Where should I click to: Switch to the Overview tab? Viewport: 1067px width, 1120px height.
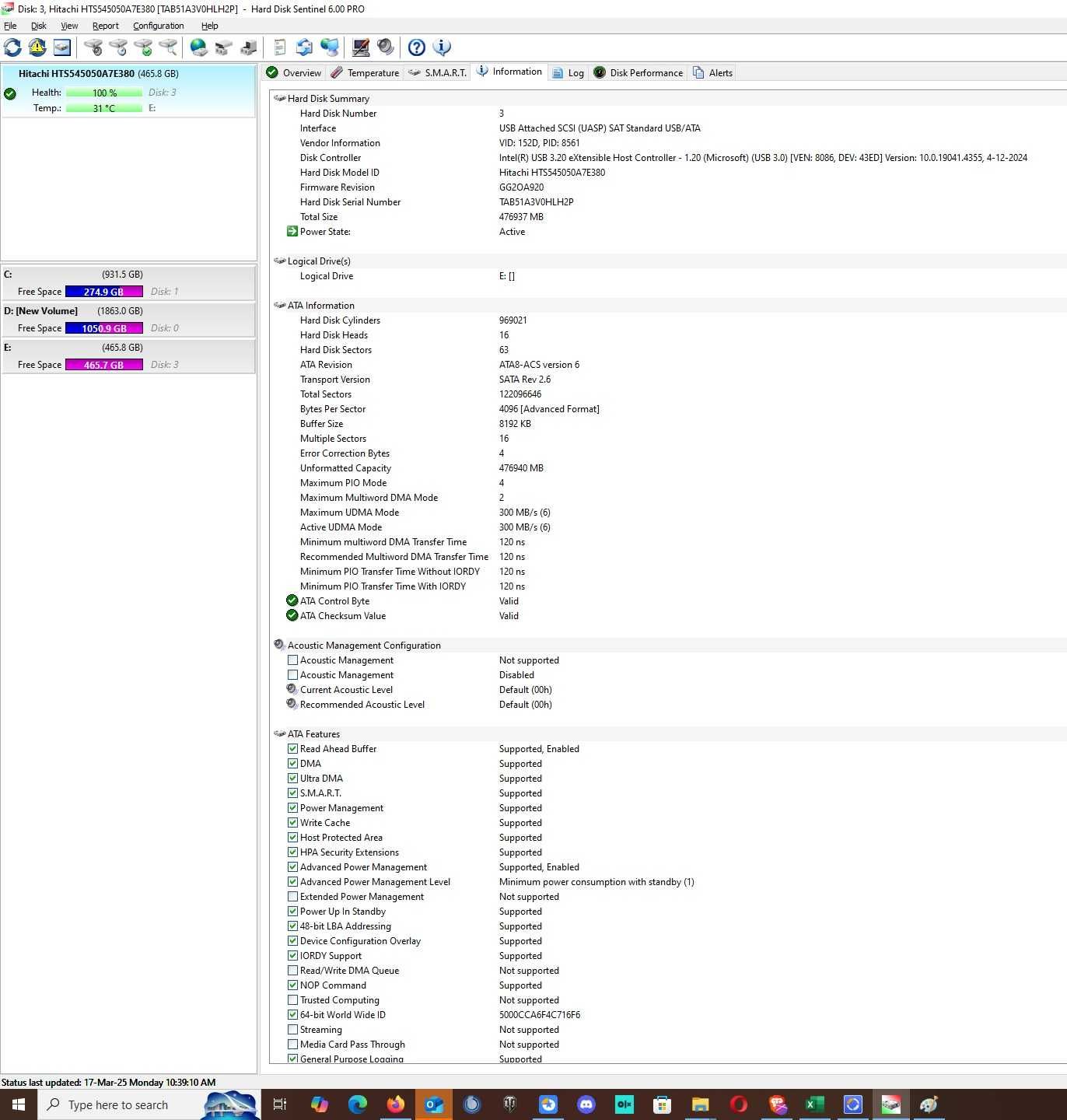click(293, 72)
